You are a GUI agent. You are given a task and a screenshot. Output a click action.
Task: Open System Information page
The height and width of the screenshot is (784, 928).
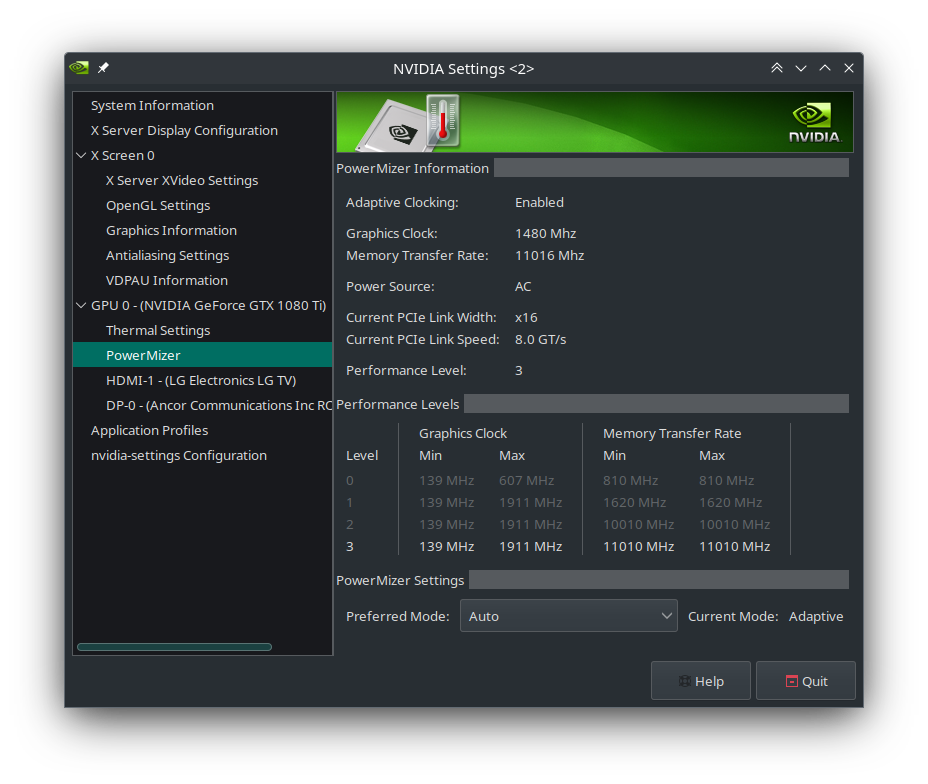pos(152,105)
